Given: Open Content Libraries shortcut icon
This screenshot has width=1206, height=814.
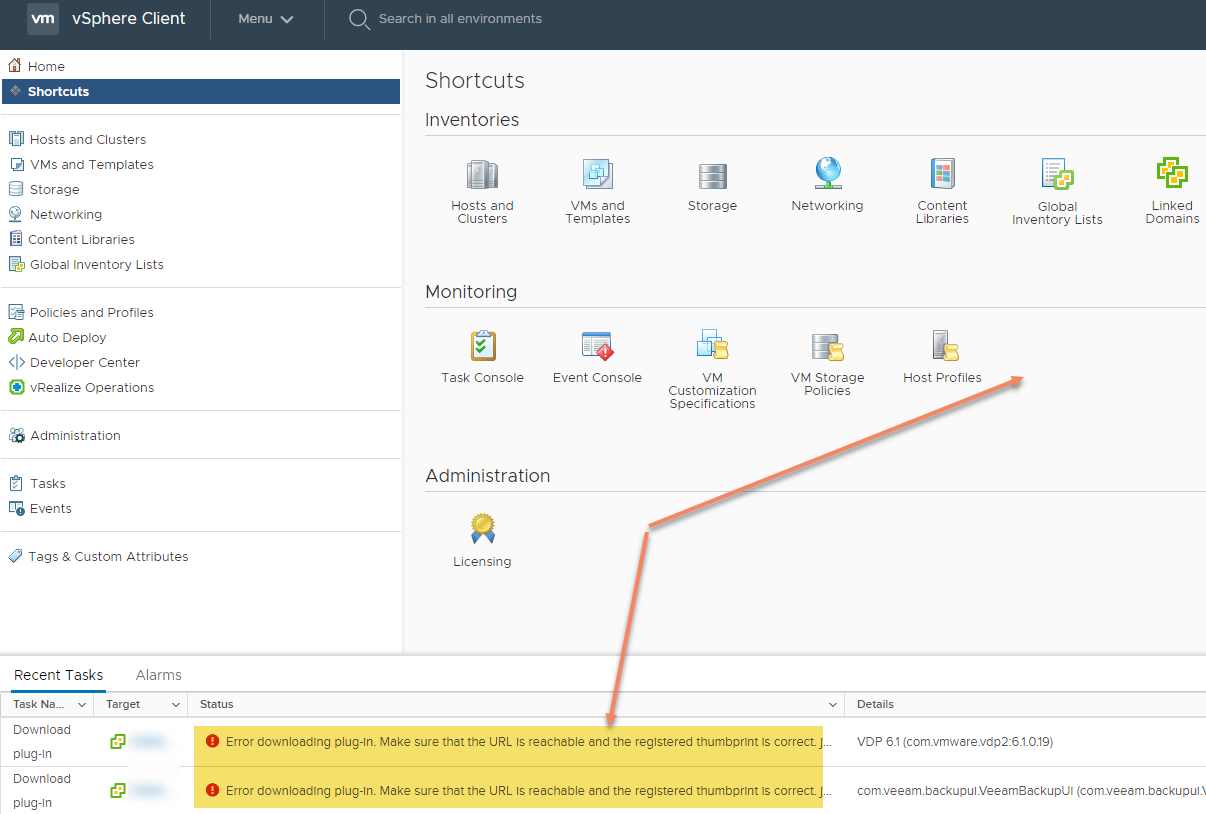Looking at the screenshot, I should (x=942, y=174).
